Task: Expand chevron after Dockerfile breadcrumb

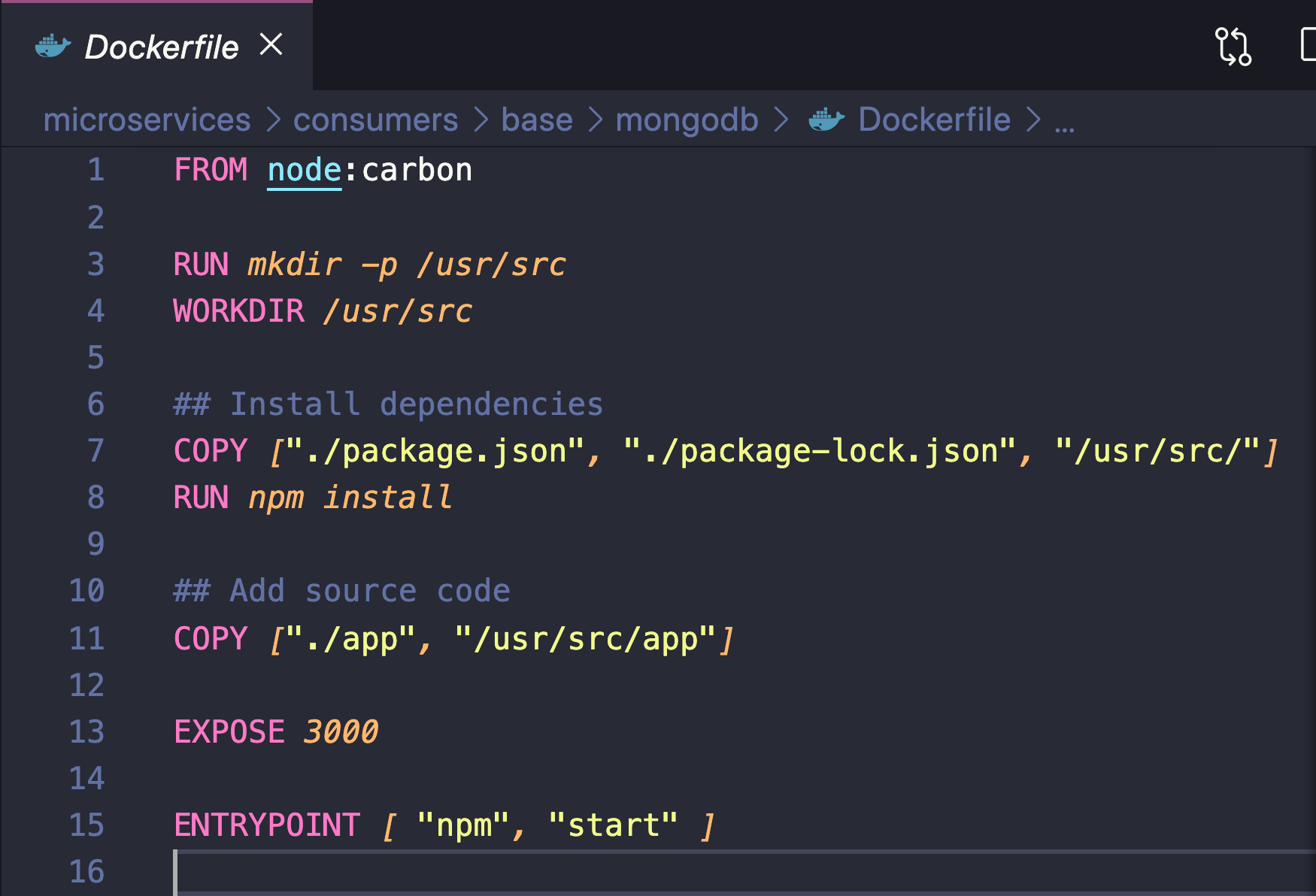Action: pyautogui.click(x=1034, y=120)
